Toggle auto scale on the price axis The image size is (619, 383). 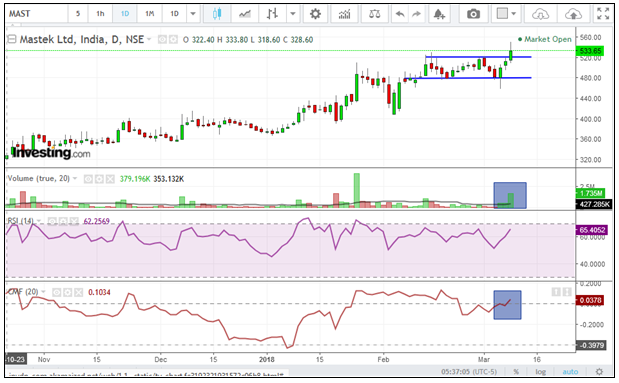570,372
